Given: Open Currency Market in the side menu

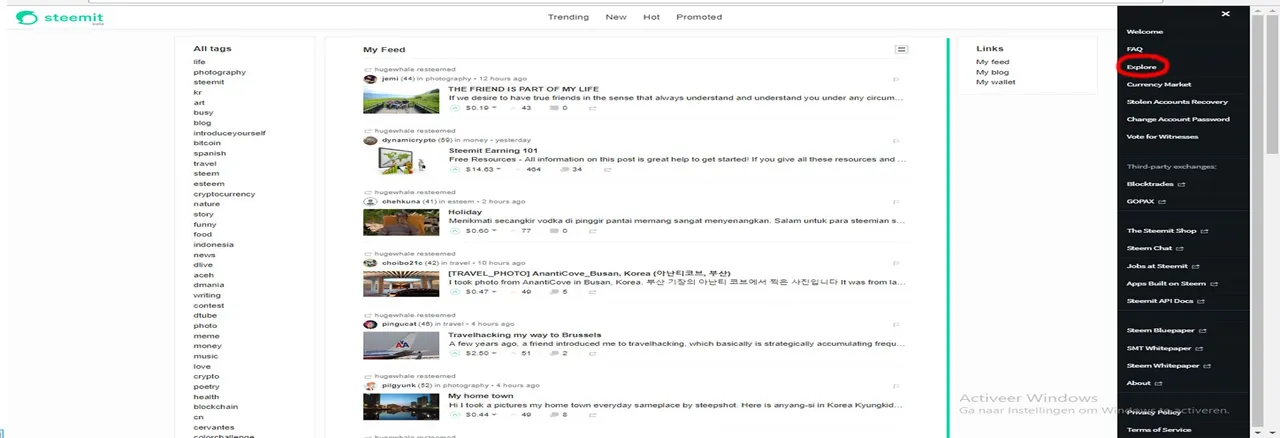Looking at the screenshot, I should 1158,84.
